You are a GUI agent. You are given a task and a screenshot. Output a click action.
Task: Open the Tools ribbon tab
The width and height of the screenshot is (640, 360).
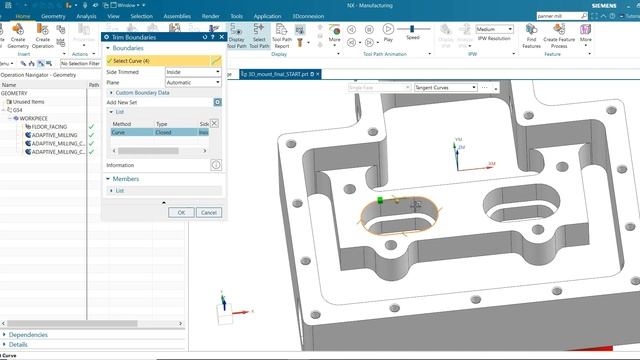[236, 16]
